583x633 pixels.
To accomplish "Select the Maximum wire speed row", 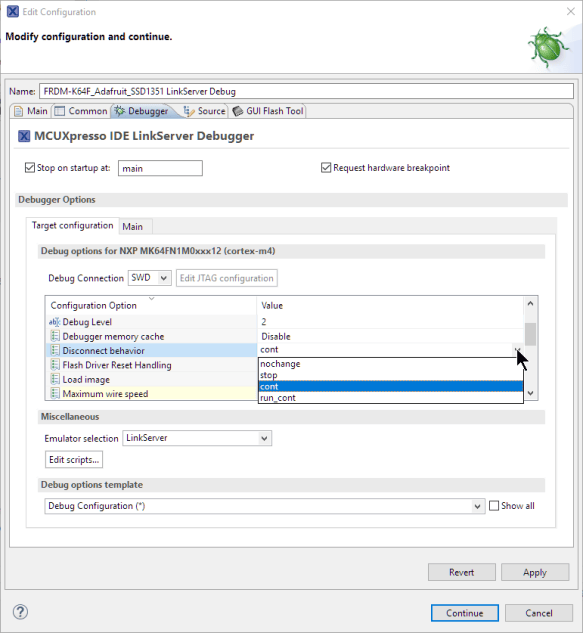I will tap(152, 394).
